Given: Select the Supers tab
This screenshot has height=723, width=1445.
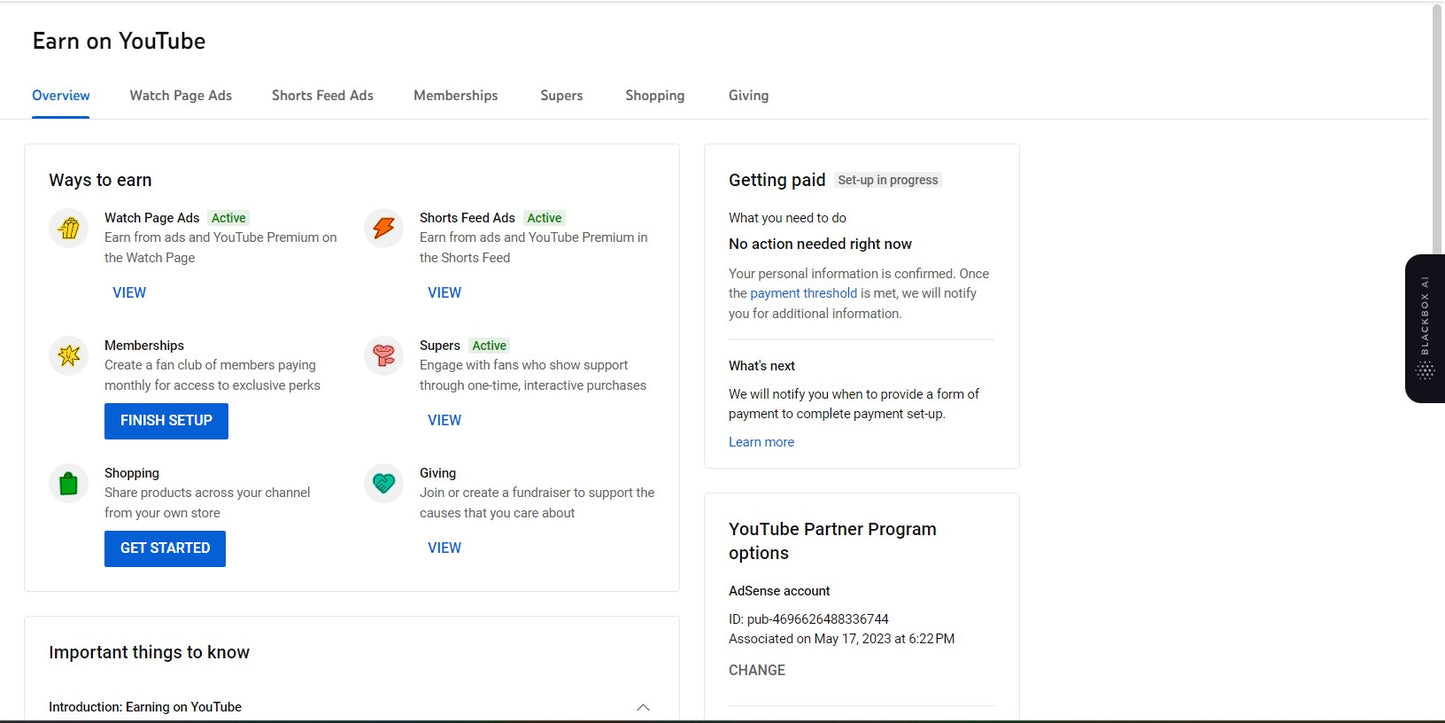Looking at the screenshot, I should tap(561, 96).
